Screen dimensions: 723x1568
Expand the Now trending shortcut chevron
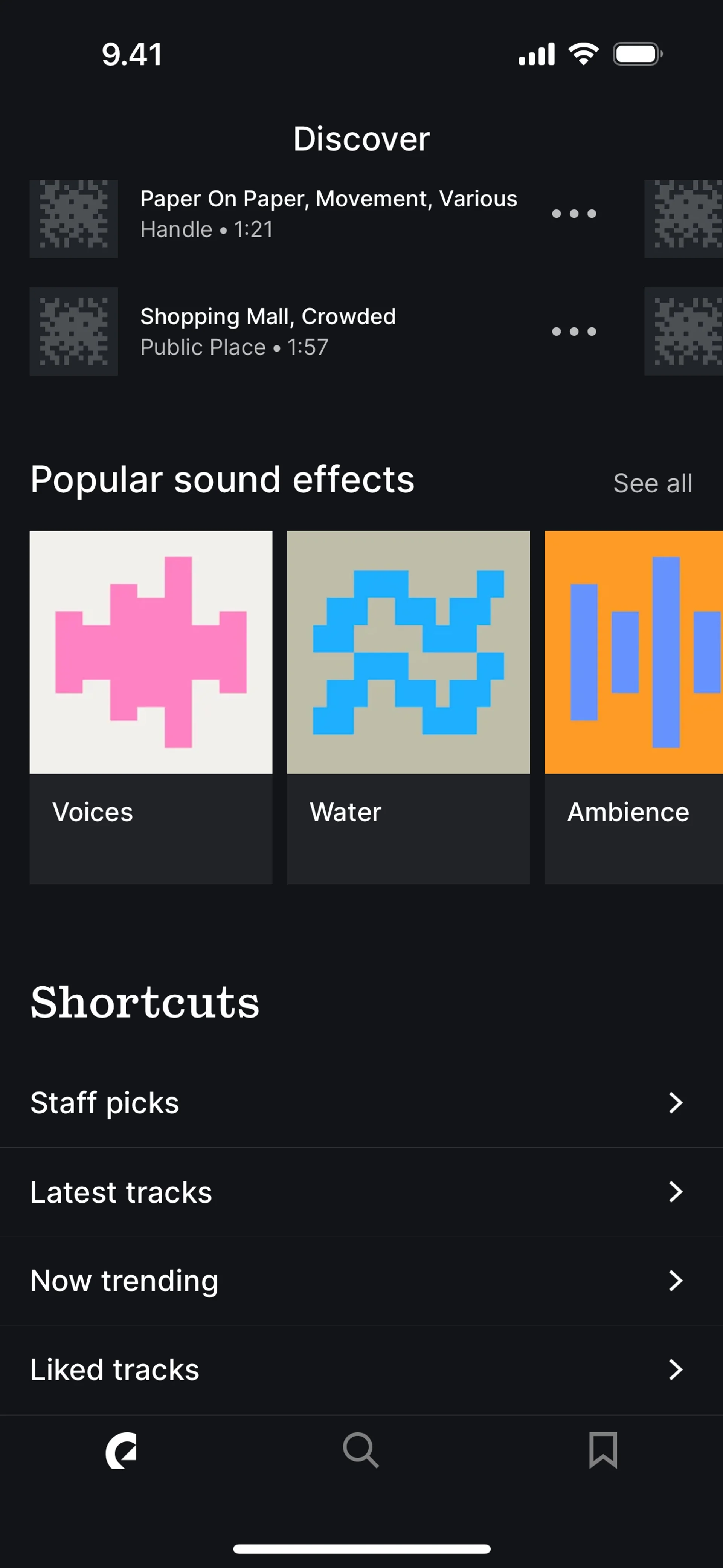[676, 1280]
